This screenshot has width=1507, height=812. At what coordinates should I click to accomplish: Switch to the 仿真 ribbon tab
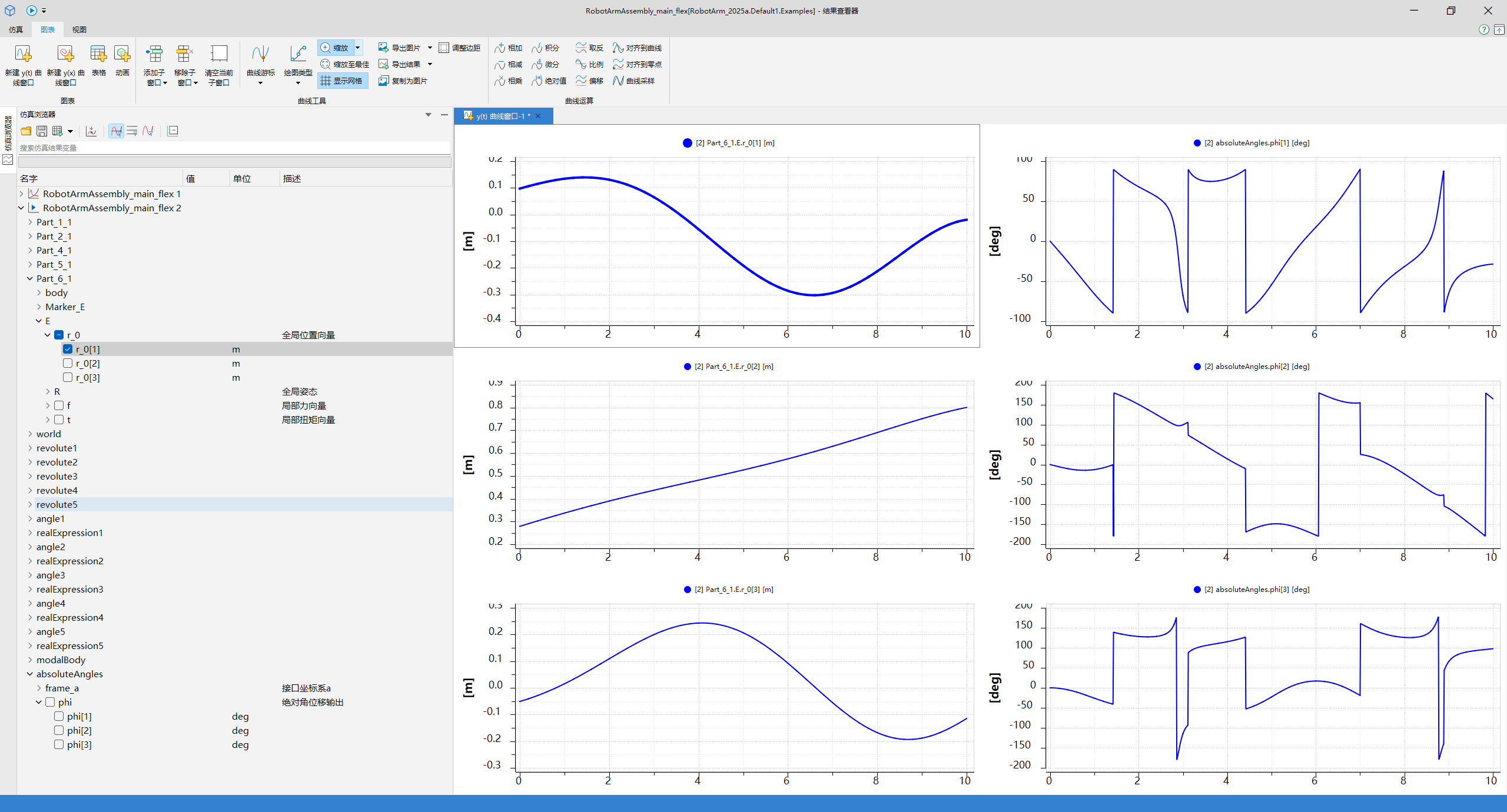point(16,29)
